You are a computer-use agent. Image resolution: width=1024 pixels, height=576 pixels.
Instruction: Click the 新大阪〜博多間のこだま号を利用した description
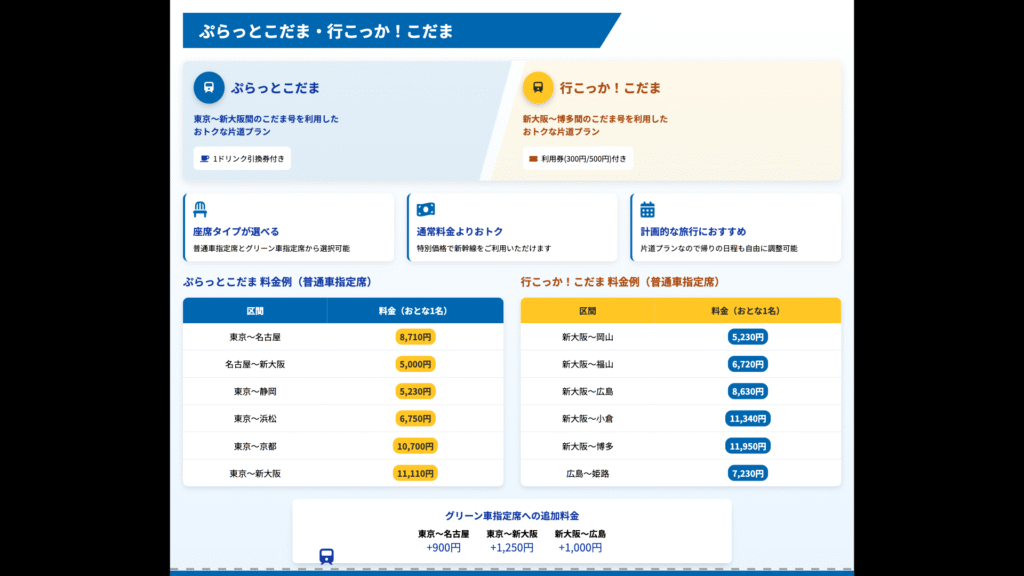[x=595, y=119]
